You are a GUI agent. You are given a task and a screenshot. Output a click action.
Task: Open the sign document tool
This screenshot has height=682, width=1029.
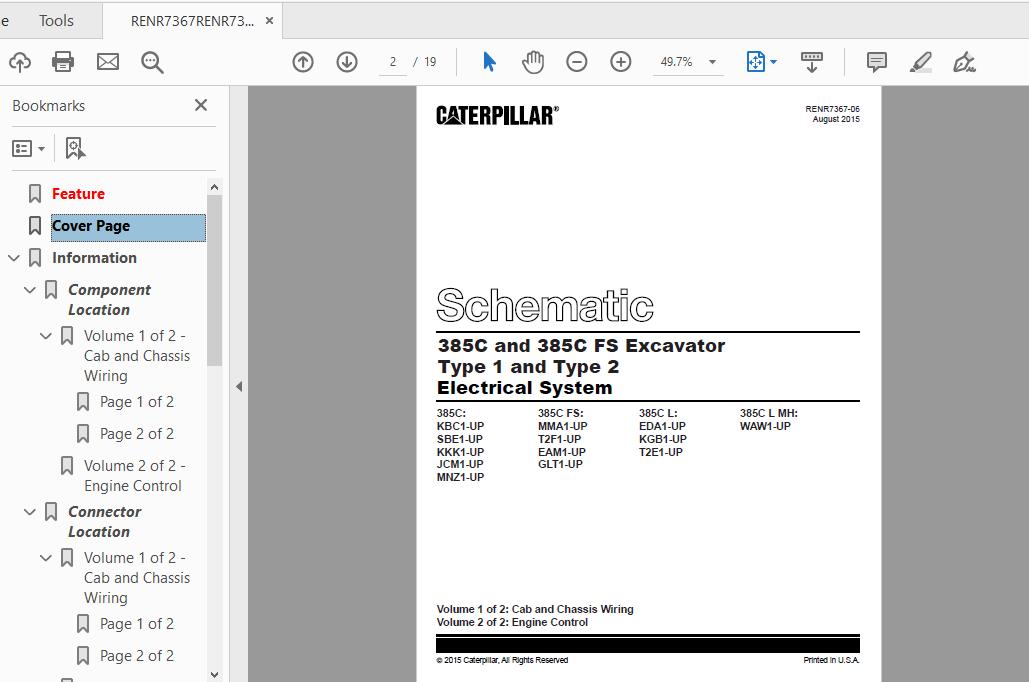pyautogui.click(x=964, y=62)
